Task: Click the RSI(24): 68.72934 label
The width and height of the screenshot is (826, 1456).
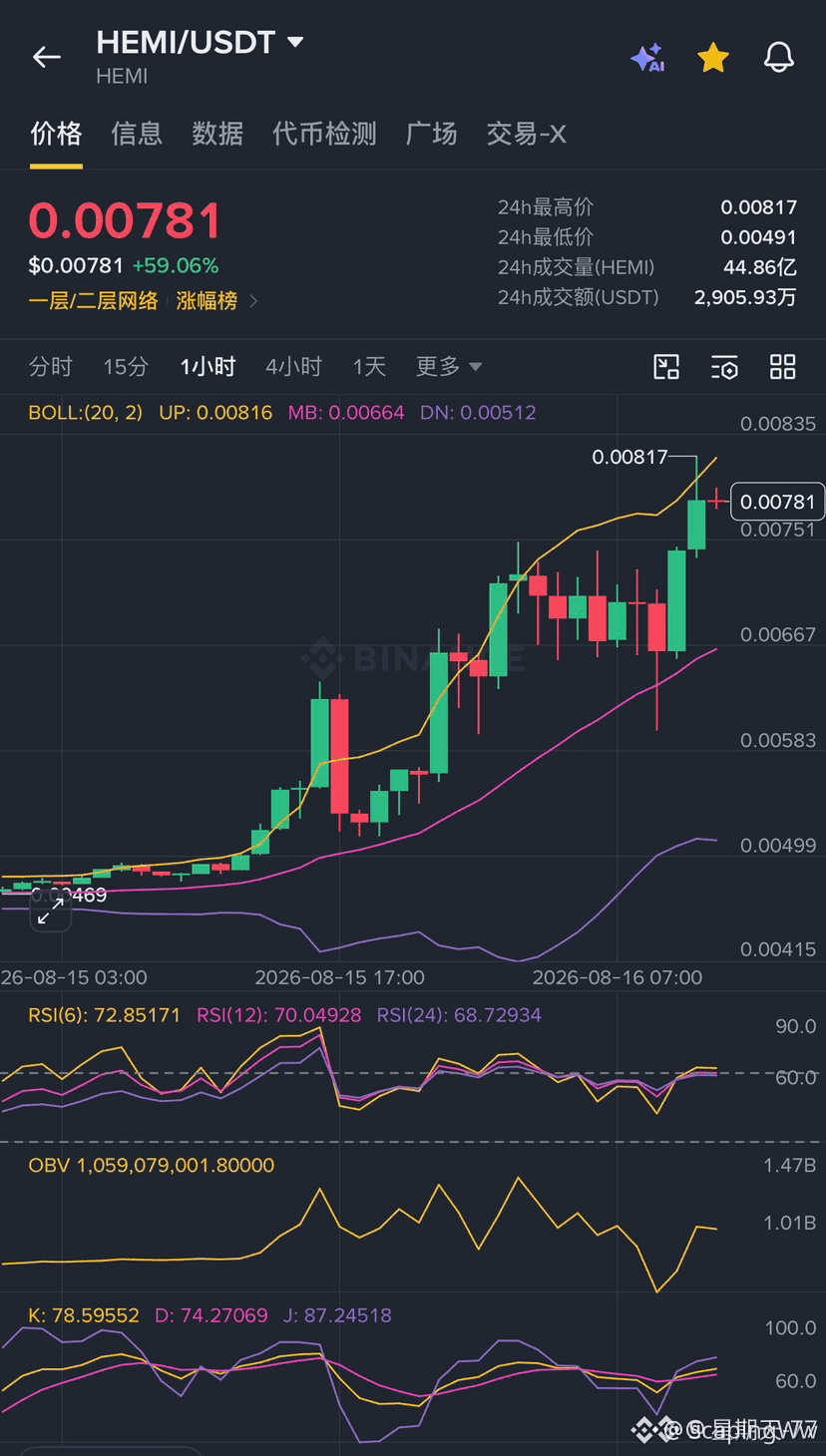Action: tap(459, 1015)
